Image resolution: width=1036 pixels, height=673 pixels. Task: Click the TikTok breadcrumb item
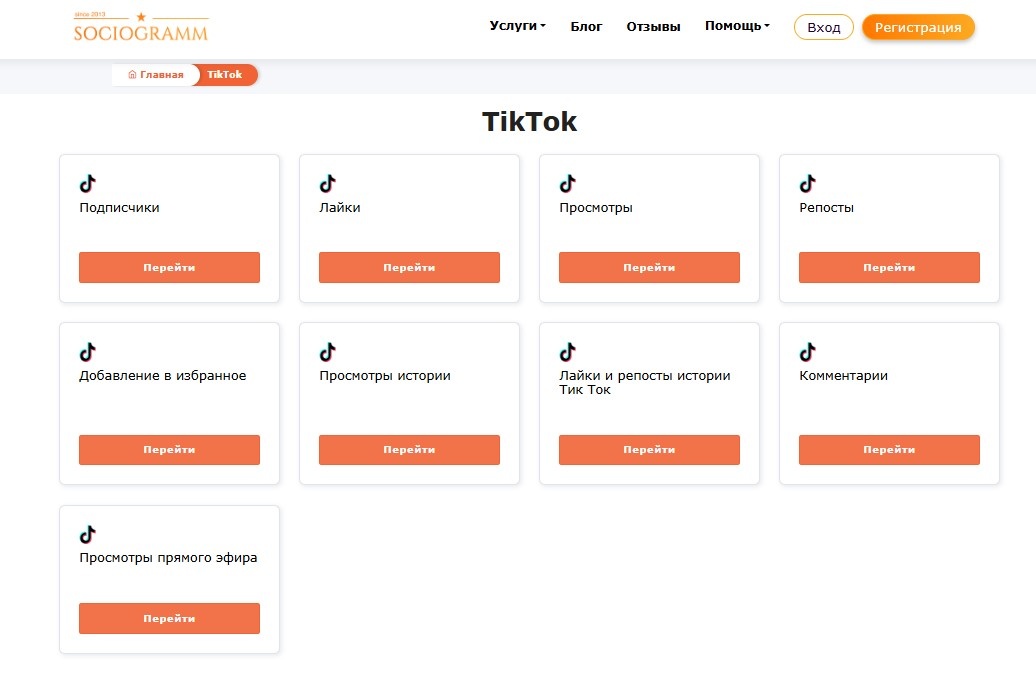tap(225, 75)
